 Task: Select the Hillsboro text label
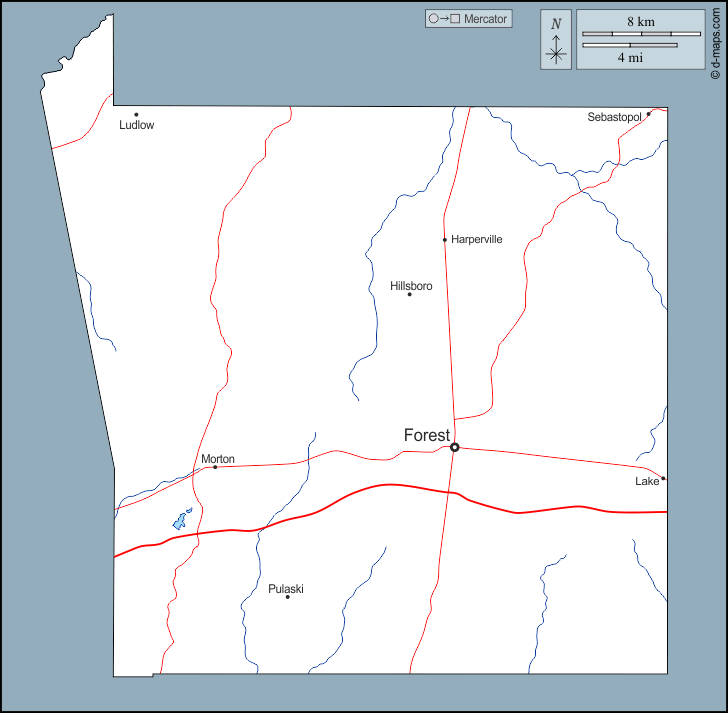[411, 286]
